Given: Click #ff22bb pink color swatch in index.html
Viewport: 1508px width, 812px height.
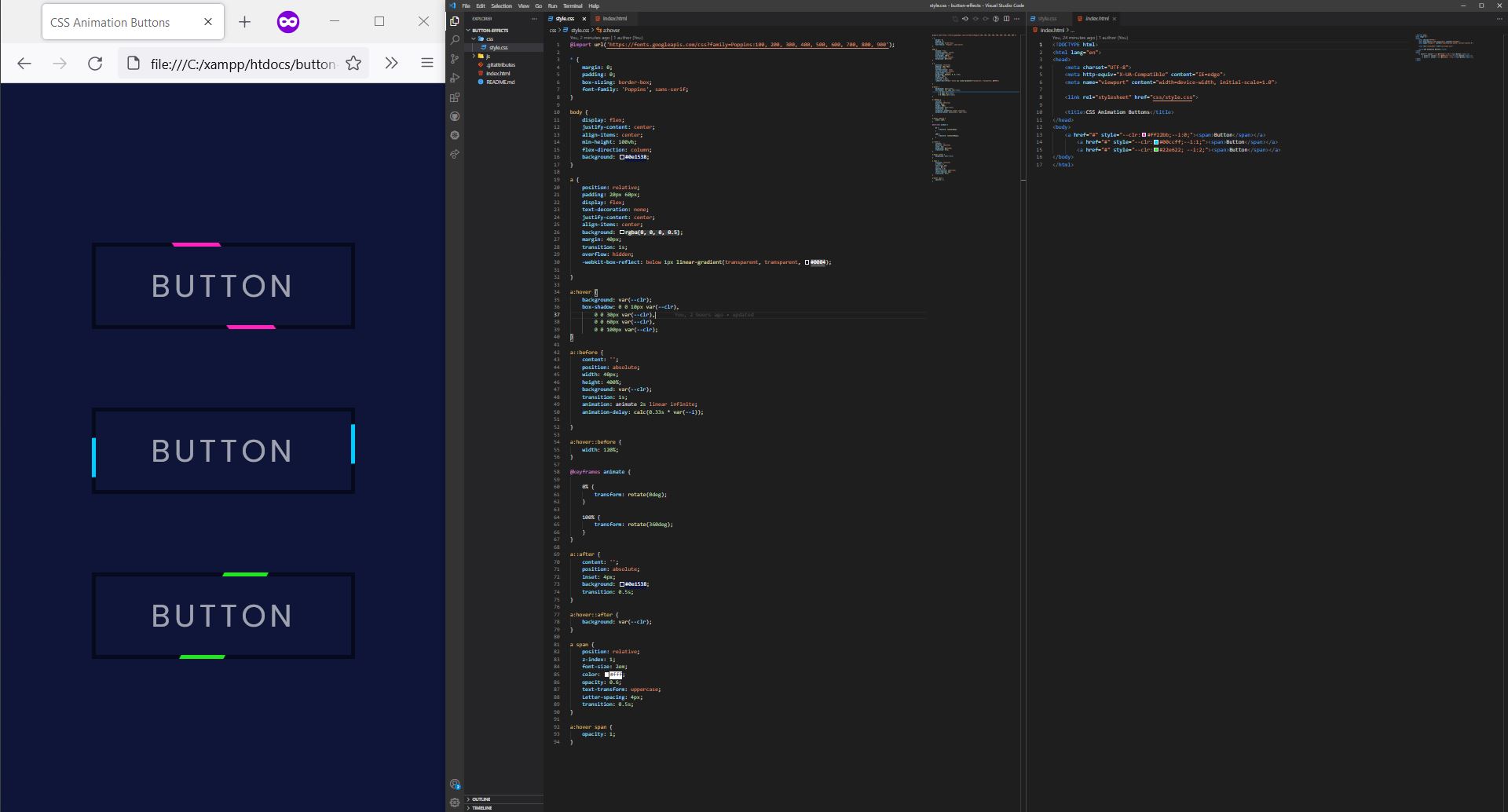Looking at the screenshot, I should tap(1144, 135).
